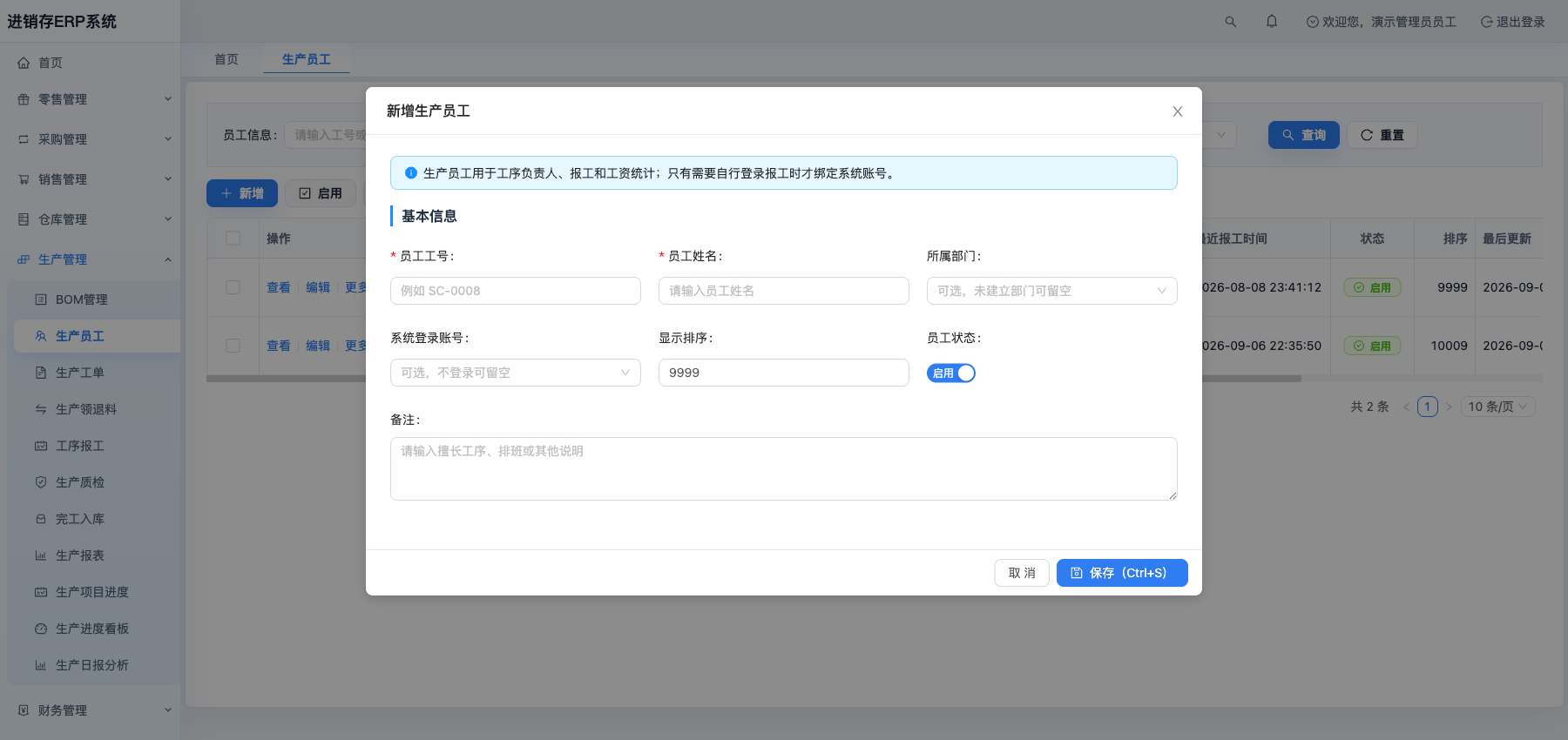Click the next-page pagination arrow
1568x740 pixels.
point(1450,407)
